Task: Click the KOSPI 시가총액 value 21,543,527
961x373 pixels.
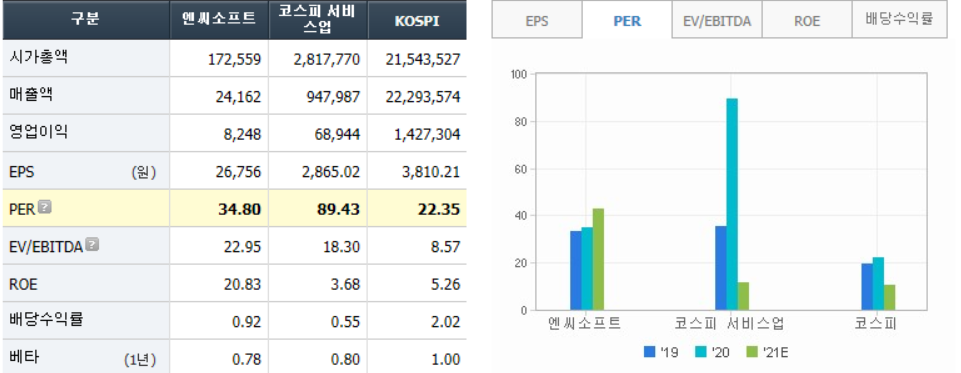Action: pyautogui.click(x=423, y=60)
